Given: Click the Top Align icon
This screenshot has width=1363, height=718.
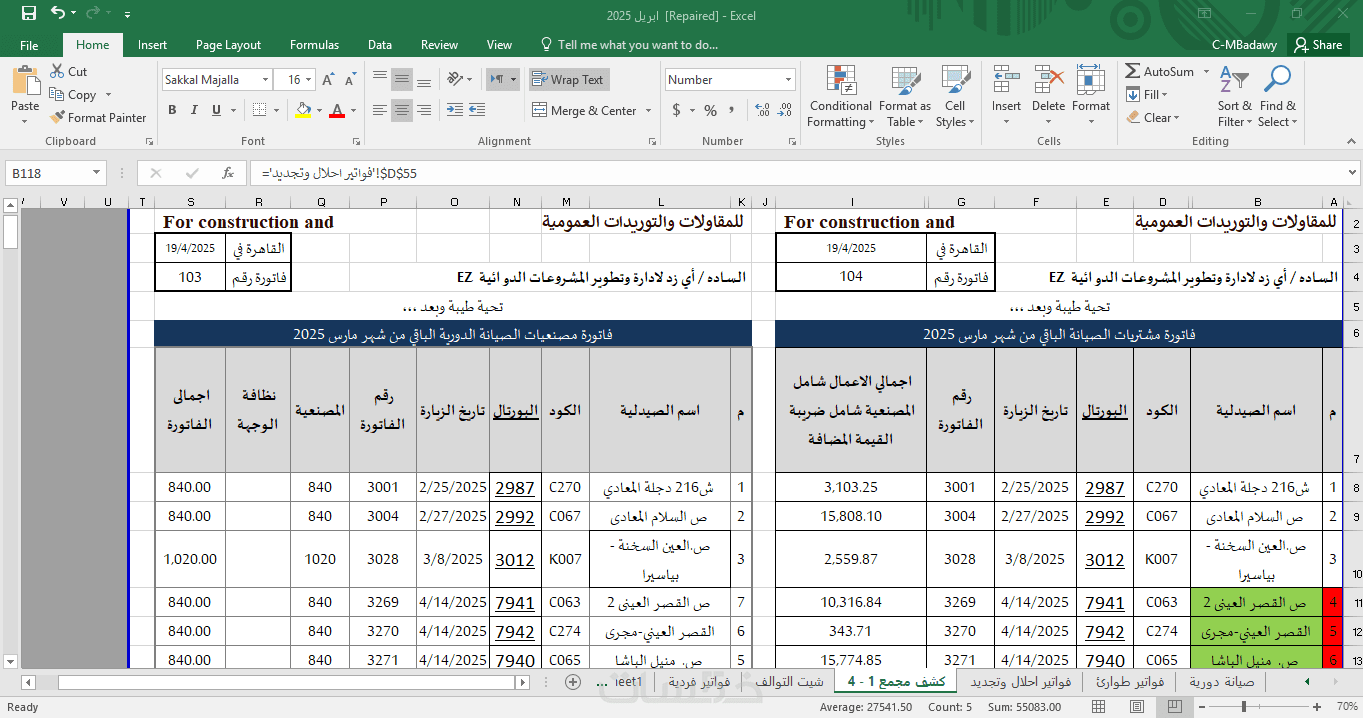Looking at the screenshot, I should tap(378, 79).
